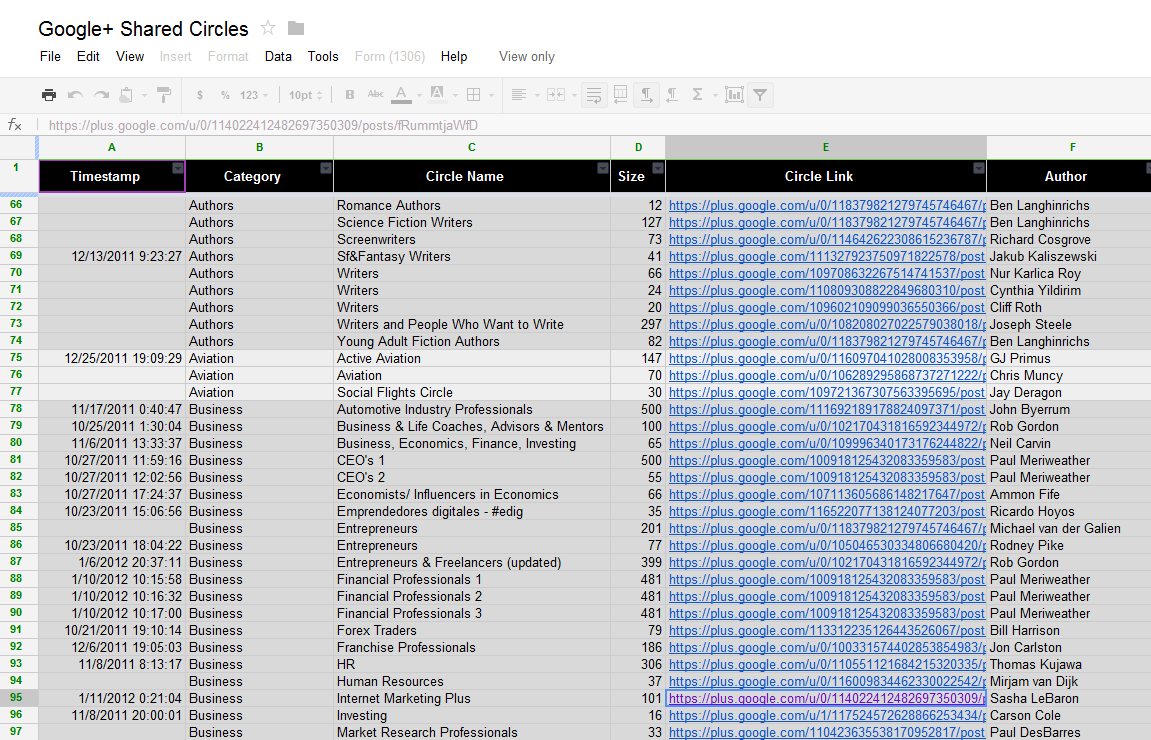This screenshot has height=740, width=1151.
Task: Click the clipboard paste icon
Action: pyautogui.click(x=126, y=95)
